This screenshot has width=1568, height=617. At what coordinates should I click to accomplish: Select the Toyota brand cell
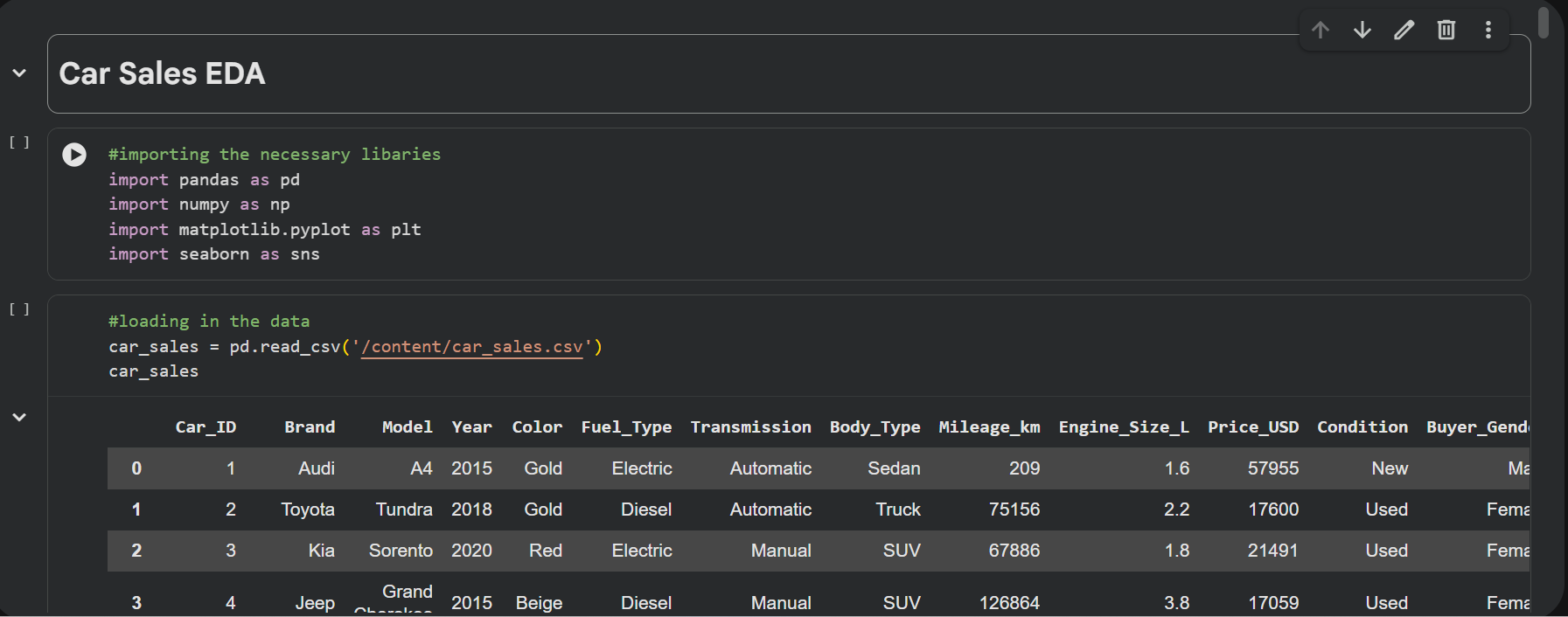[308, 510]
